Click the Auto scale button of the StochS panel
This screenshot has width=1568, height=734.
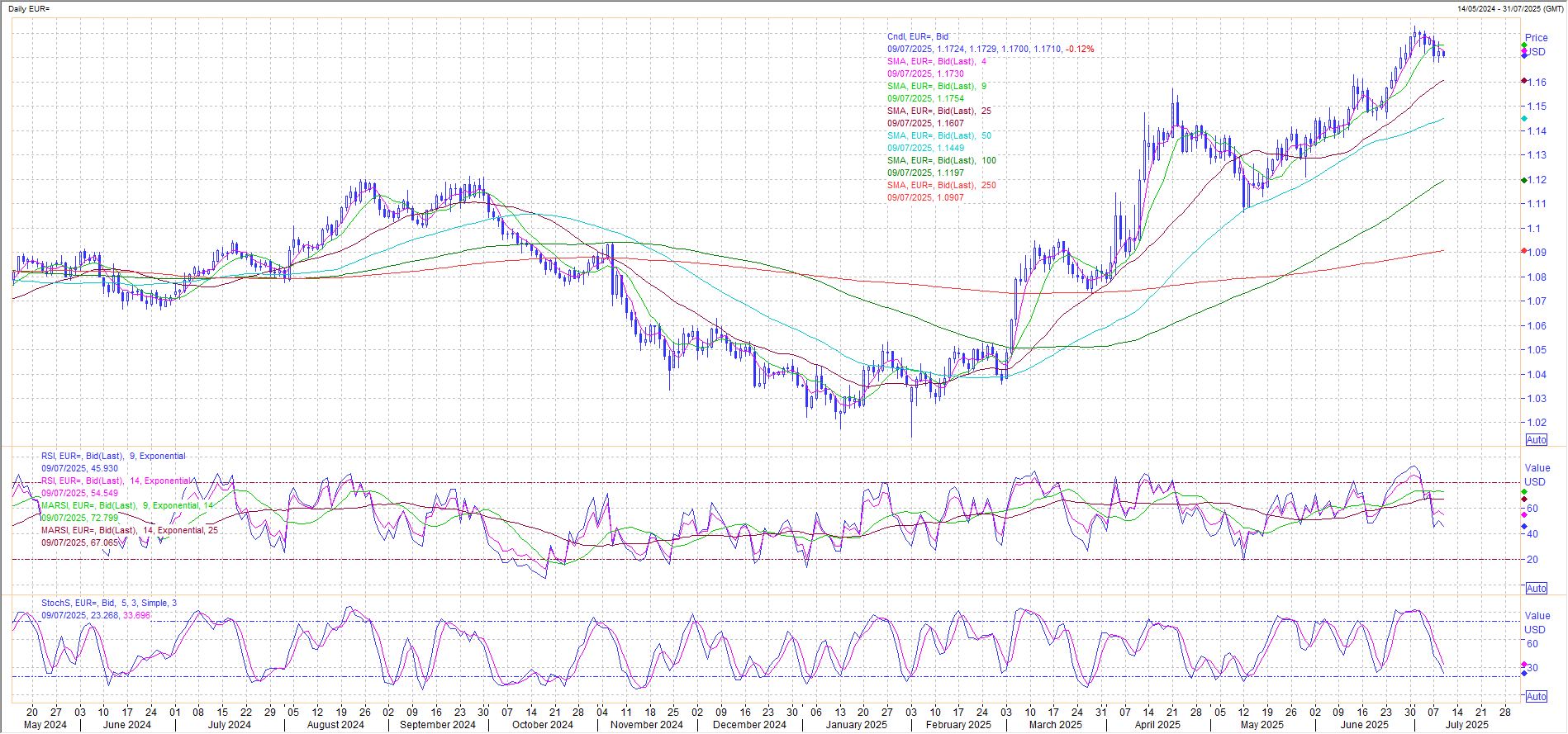coord(1537,697)
